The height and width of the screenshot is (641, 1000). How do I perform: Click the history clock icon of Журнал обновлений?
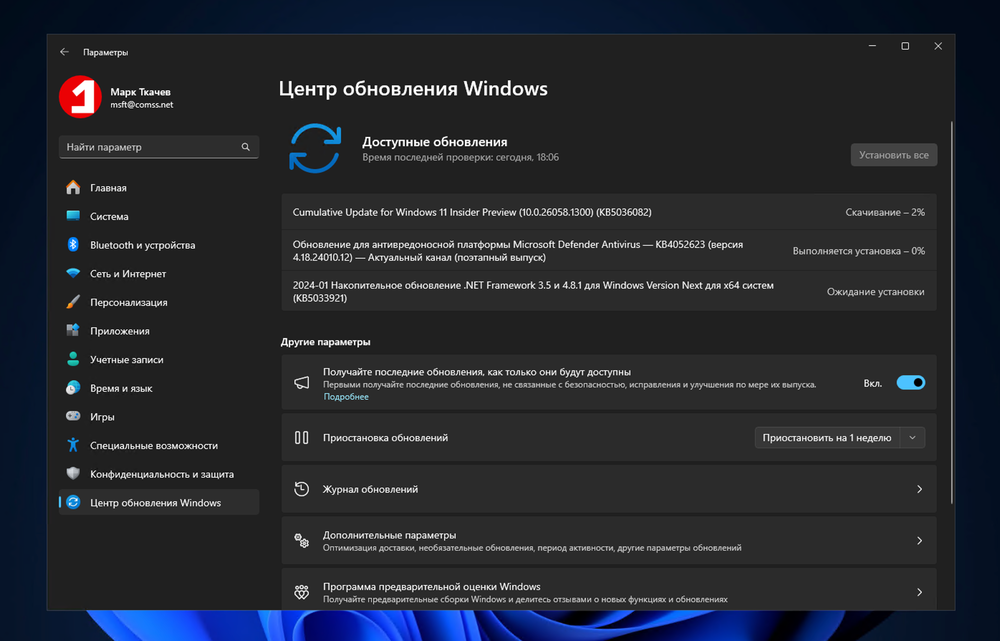tap(302, 489)
